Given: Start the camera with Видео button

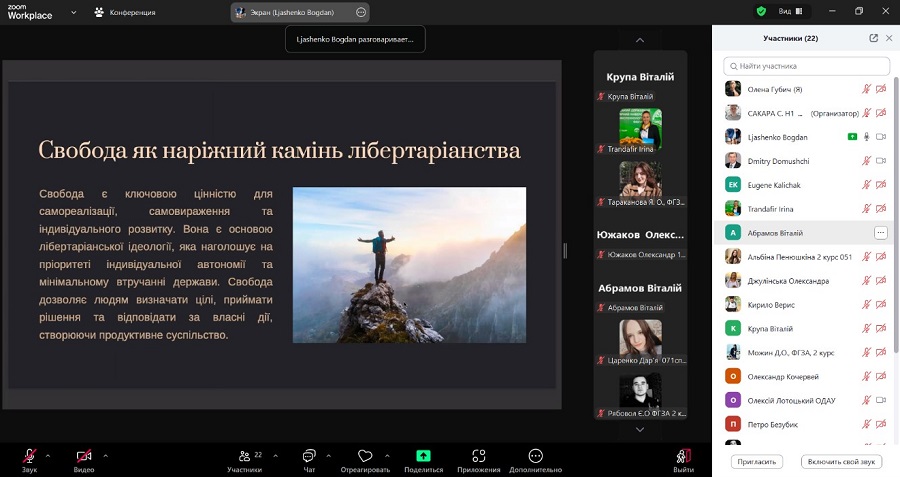Looking at the screenshot, I should [x=84, y=456].
